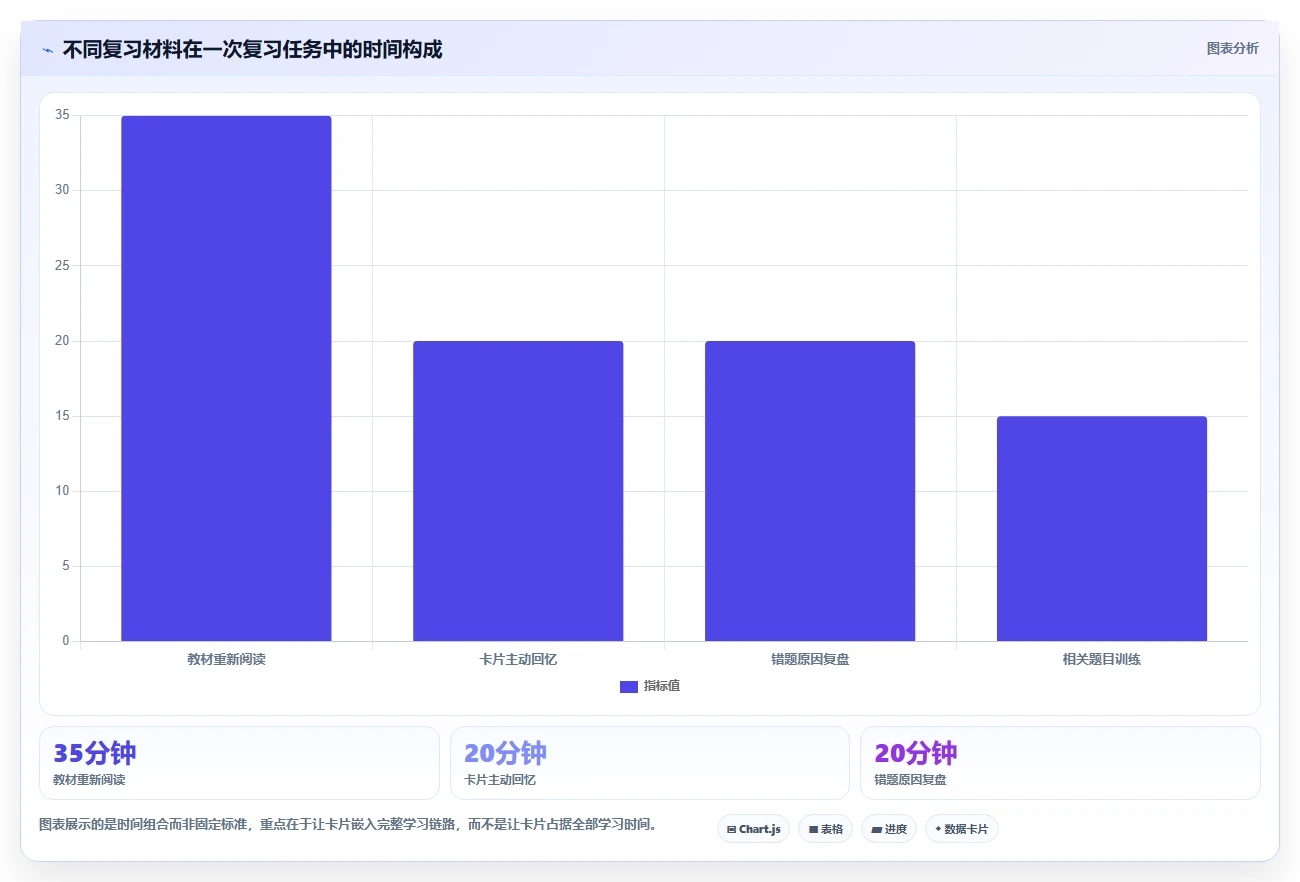This screenshot has width=1300, height=882.
Task: Click the x-axis label 错题原因复盘
Action: [810, 660]
